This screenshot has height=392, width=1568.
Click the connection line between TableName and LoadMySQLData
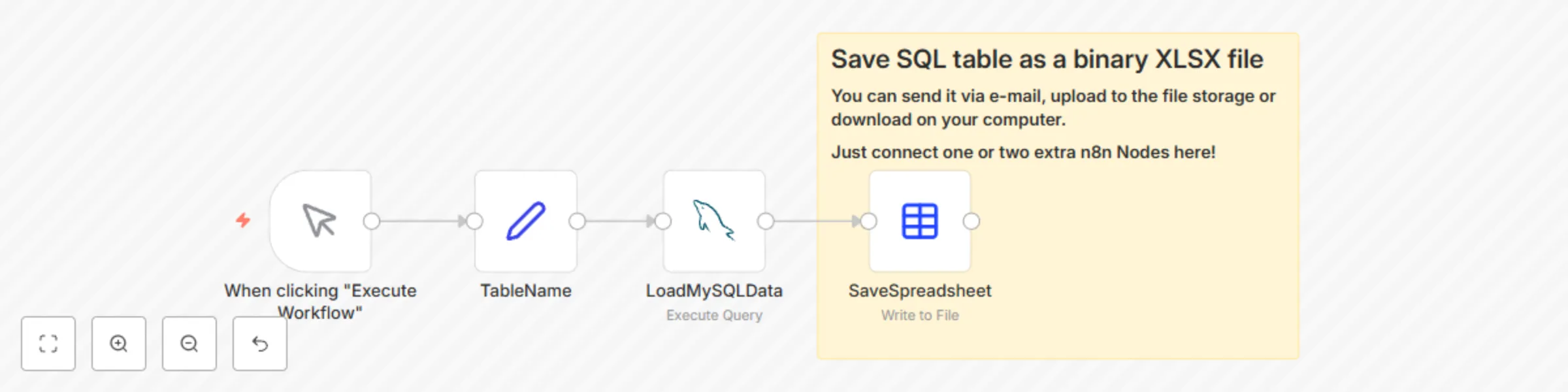pos(619,222)
